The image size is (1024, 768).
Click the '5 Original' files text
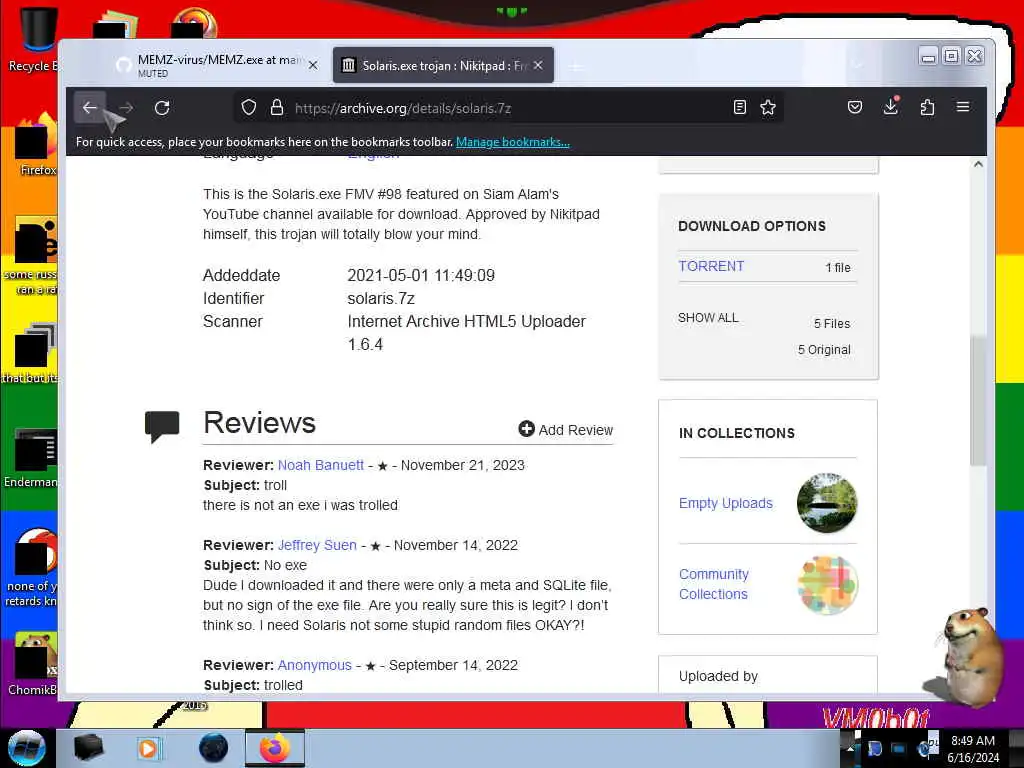click(824, 350)
